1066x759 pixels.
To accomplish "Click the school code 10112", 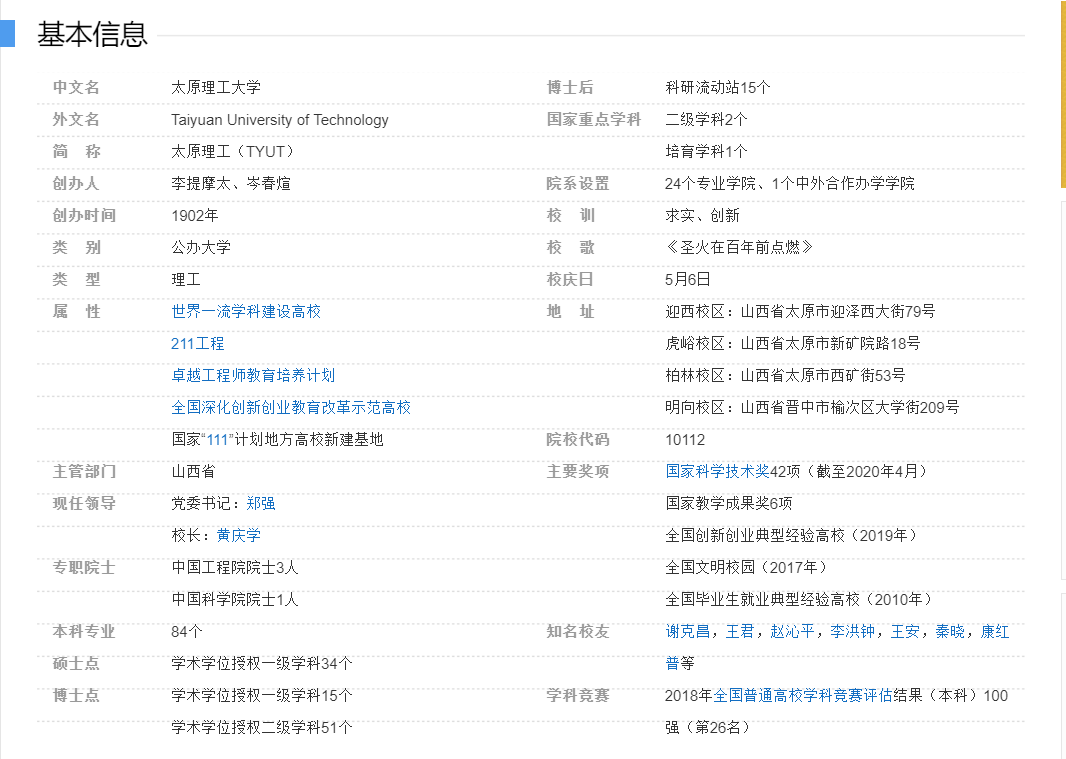I will pyautogui.click(x=685, y=440).
